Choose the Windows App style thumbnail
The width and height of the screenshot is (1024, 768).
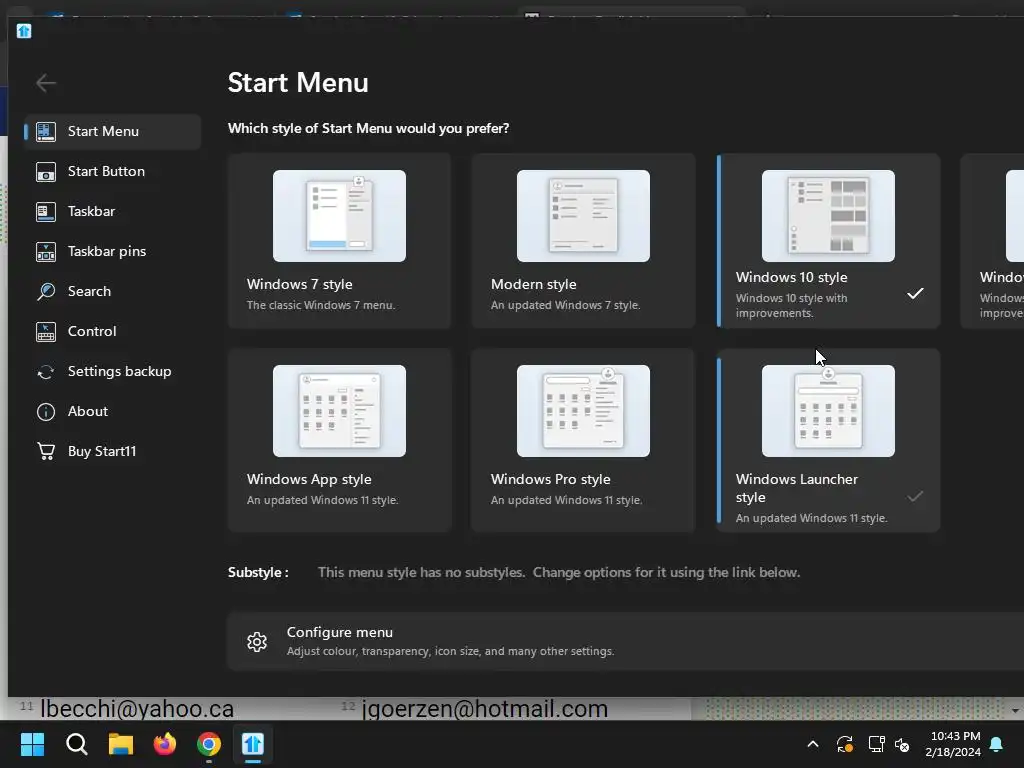pyautogui.click(x=339, y=411)
